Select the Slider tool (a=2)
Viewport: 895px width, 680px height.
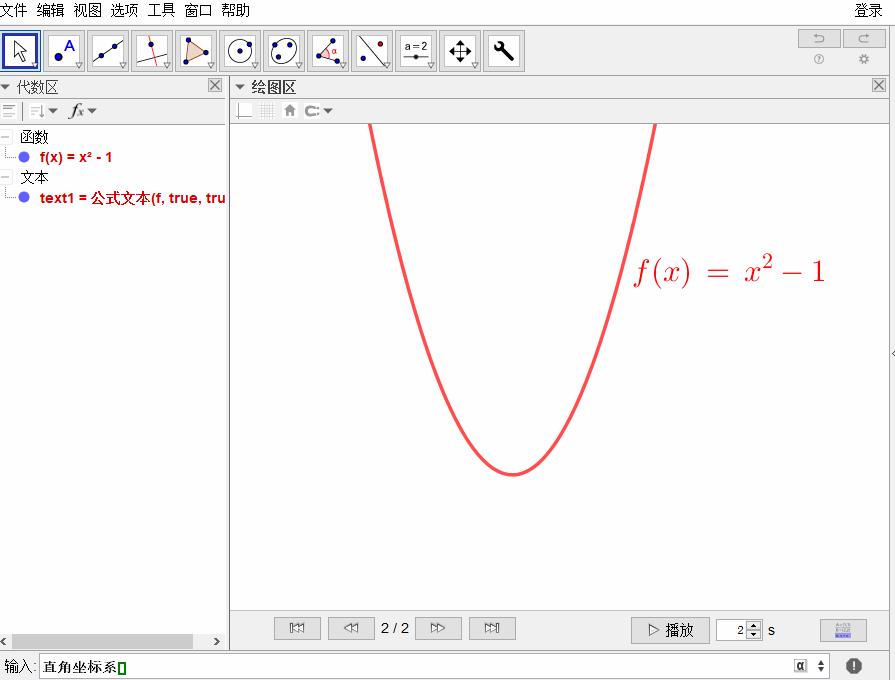(416, 50)
